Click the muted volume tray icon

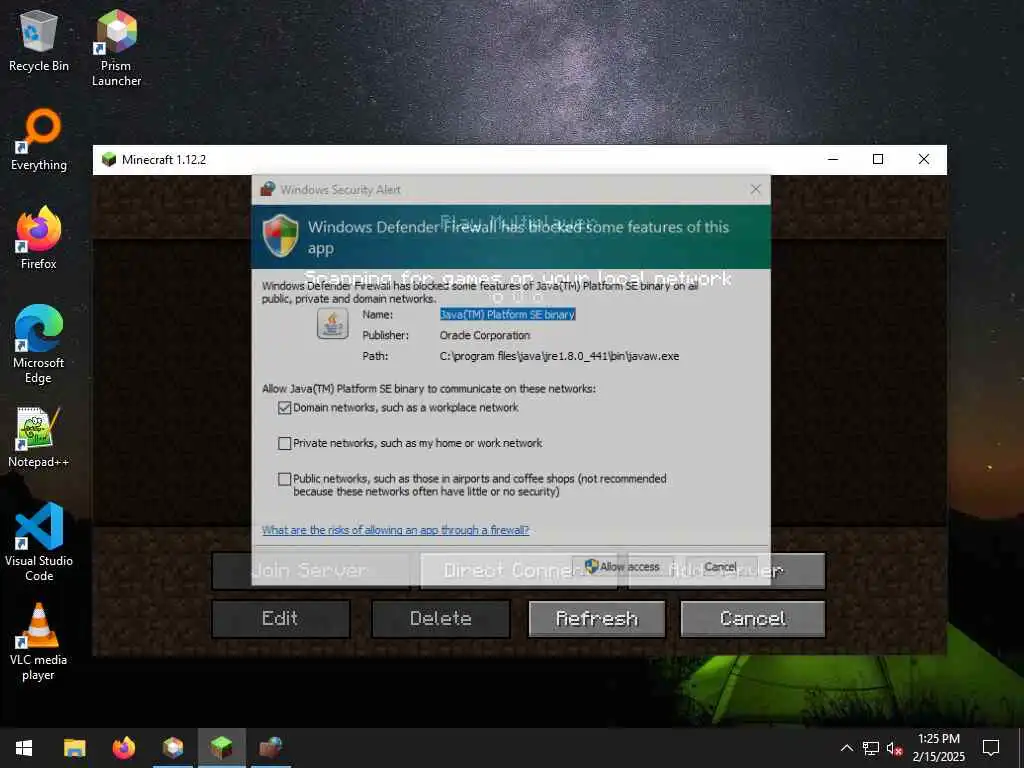(895, 748)
